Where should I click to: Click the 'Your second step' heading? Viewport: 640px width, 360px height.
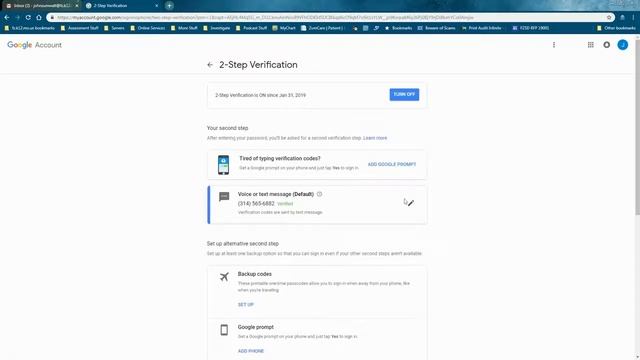tap(227, 128)
